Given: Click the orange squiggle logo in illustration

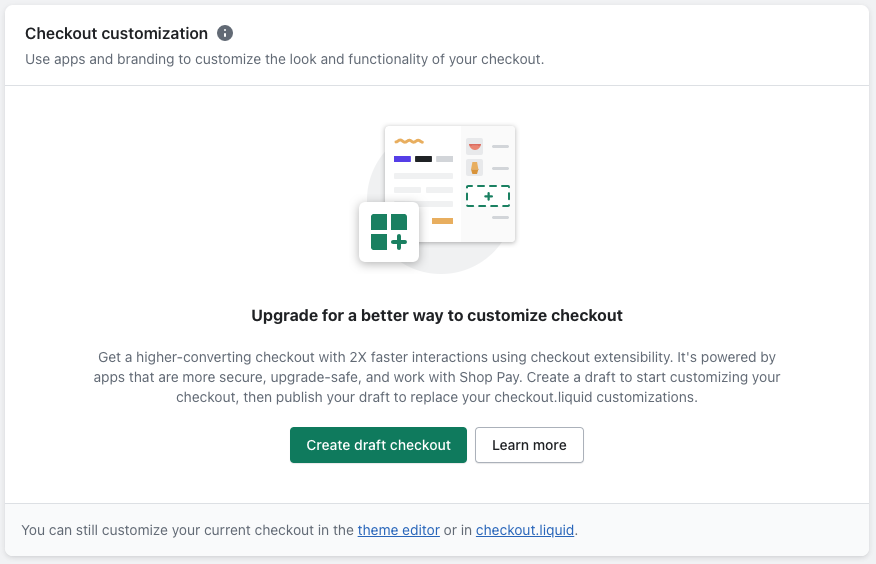Looking at the screenshot, I should click(409, 141).
